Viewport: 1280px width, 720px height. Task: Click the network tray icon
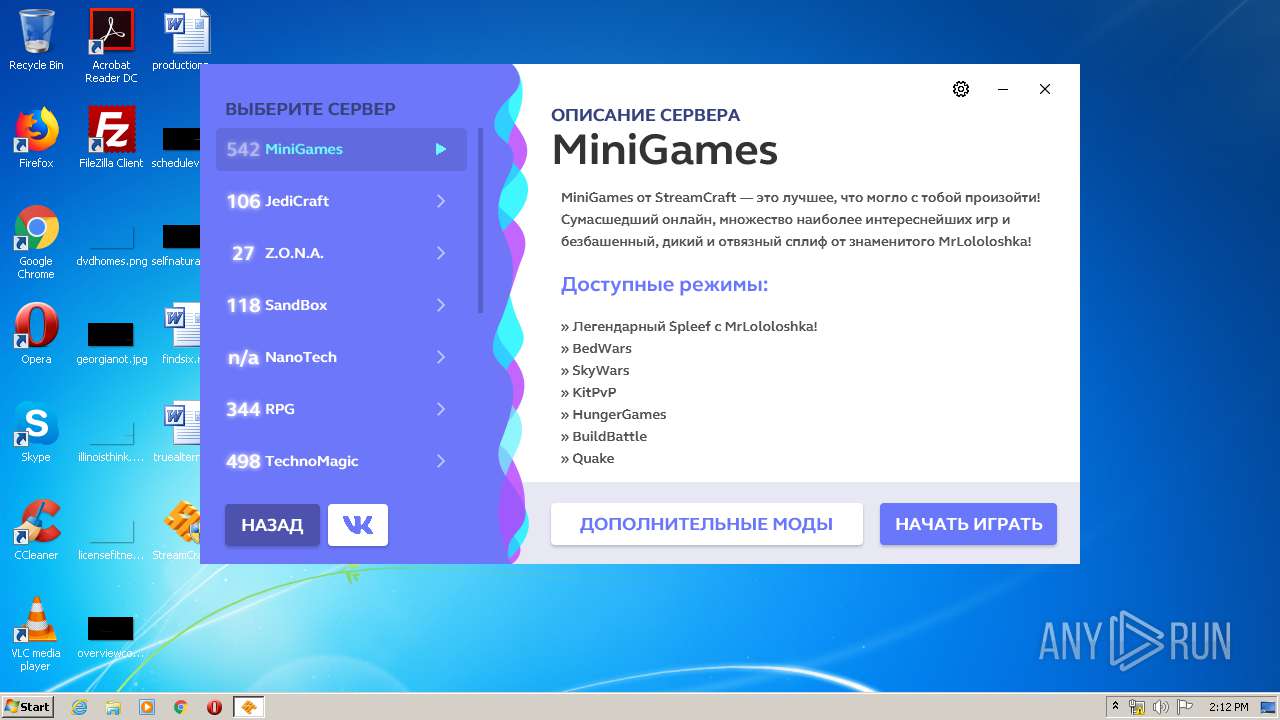(x=1137, y=707)
